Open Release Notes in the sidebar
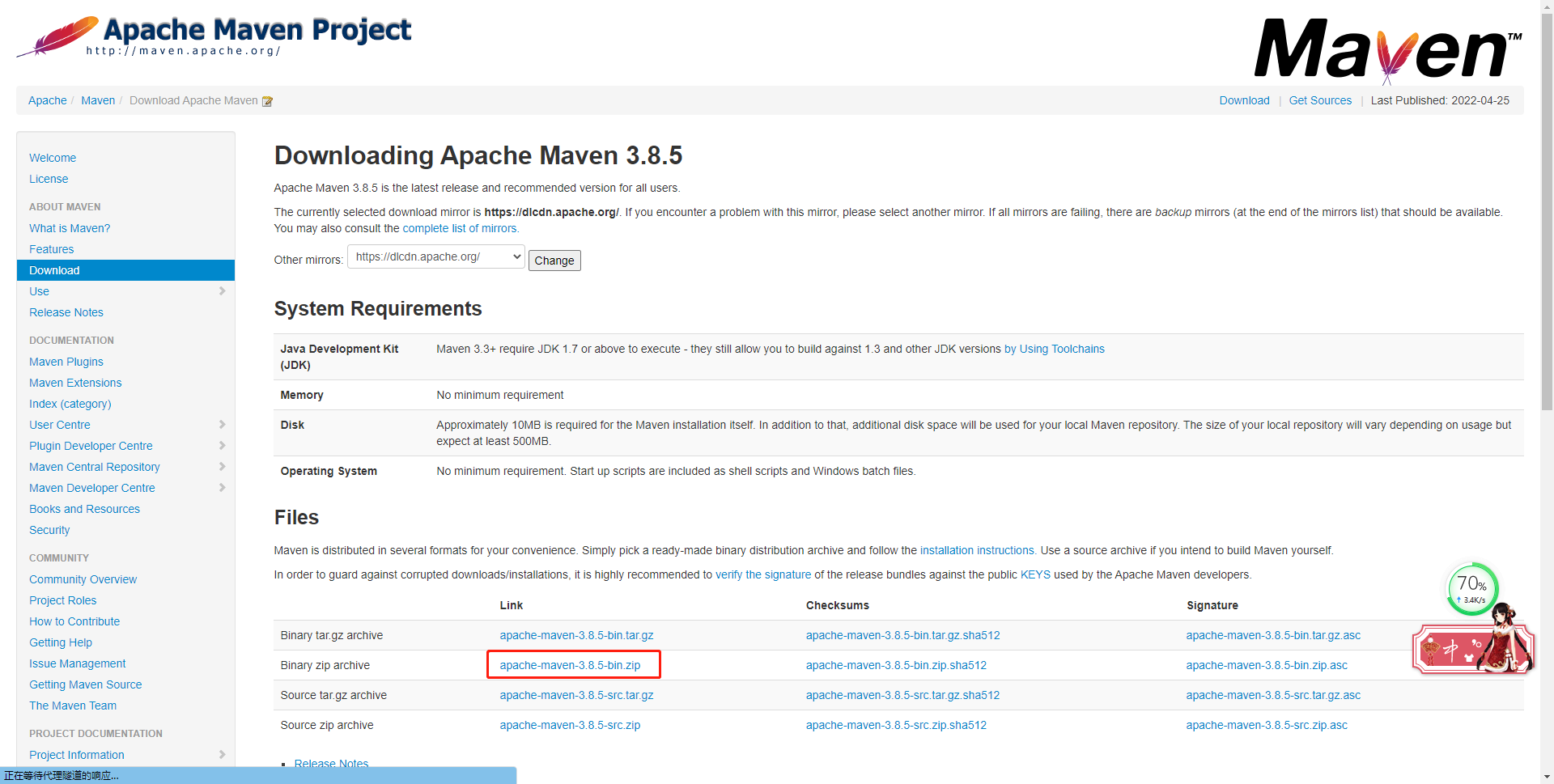Viewport: 1554px width, 784px height. (x=66, y=312)
